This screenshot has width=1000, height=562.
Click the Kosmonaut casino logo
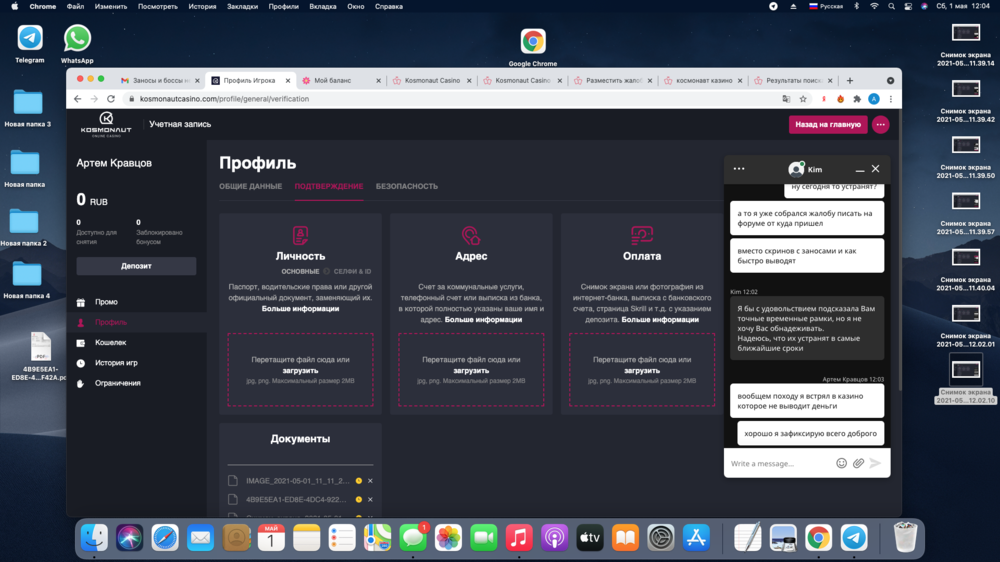point(106,124)
